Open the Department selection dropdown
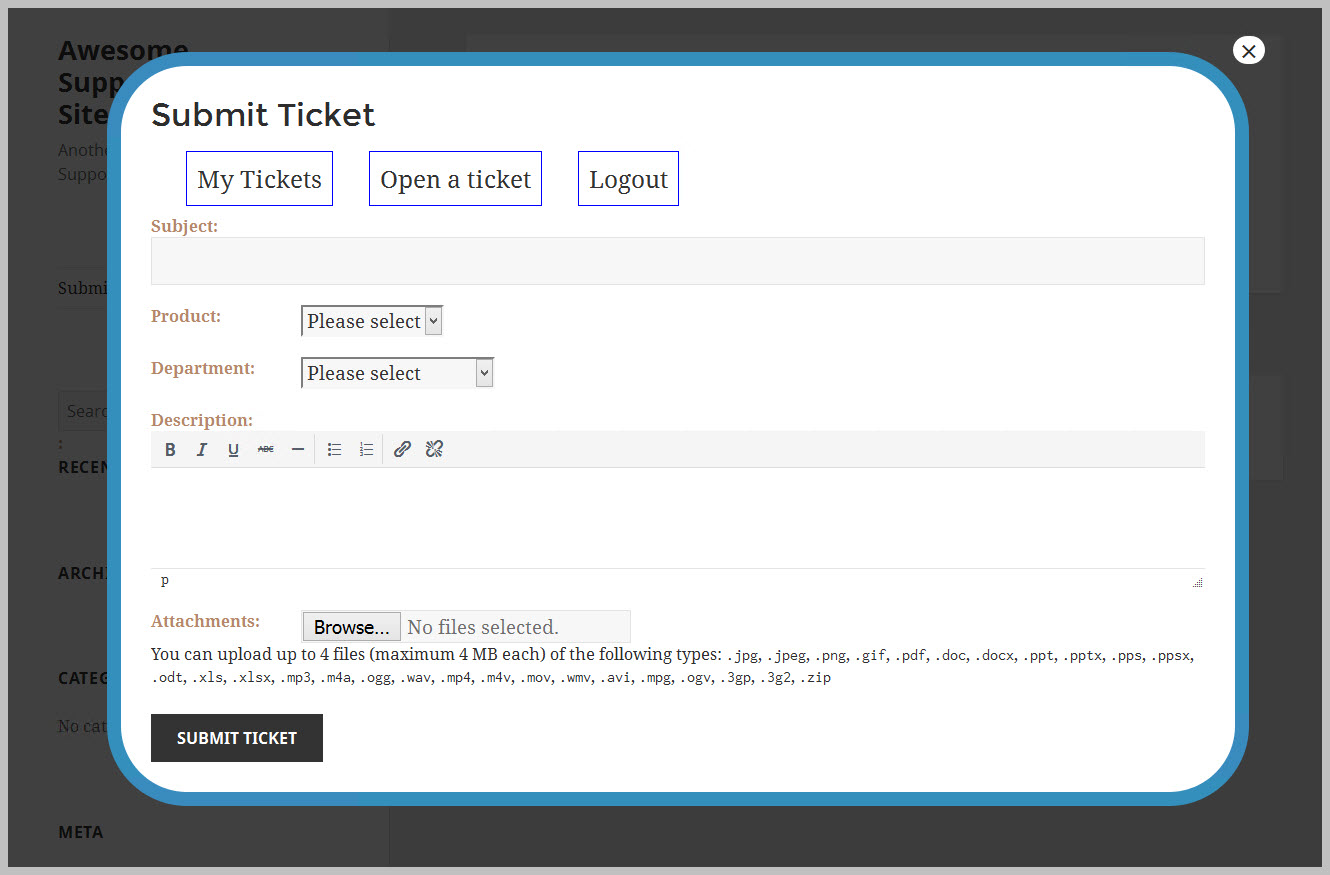Screen dimensions: 1330x875 pyautogui.click(x=396, y=372)
